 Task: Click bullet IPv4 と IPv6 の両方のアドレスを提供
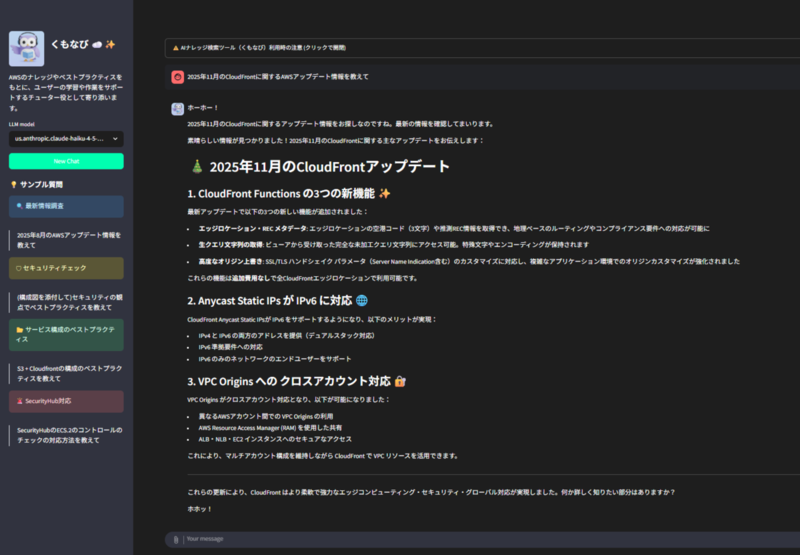pos(287,336)
